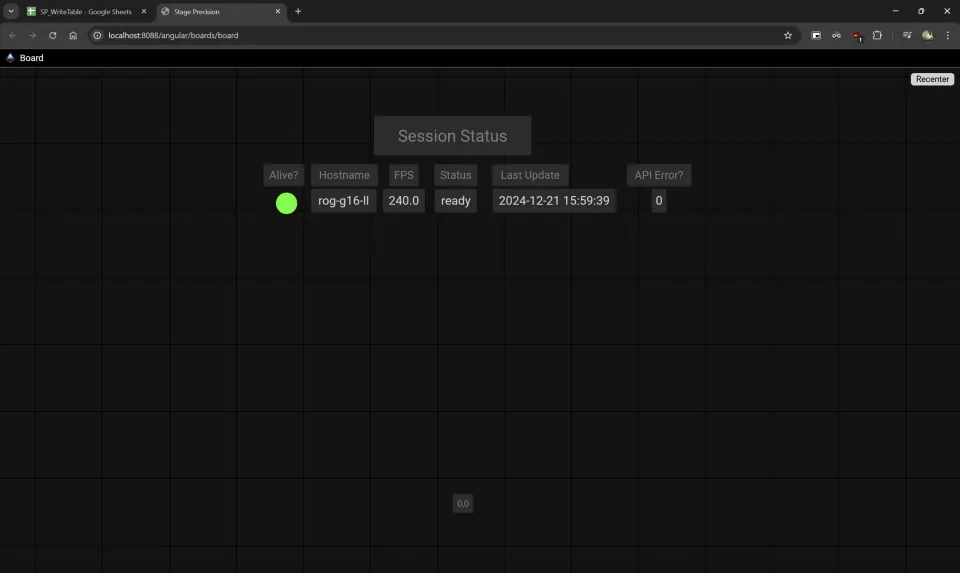Switch to SP_WriteTable Google Sheets tab
Image resolution: width=960 pixels, height=573 pixels.
tap(86, 12)
